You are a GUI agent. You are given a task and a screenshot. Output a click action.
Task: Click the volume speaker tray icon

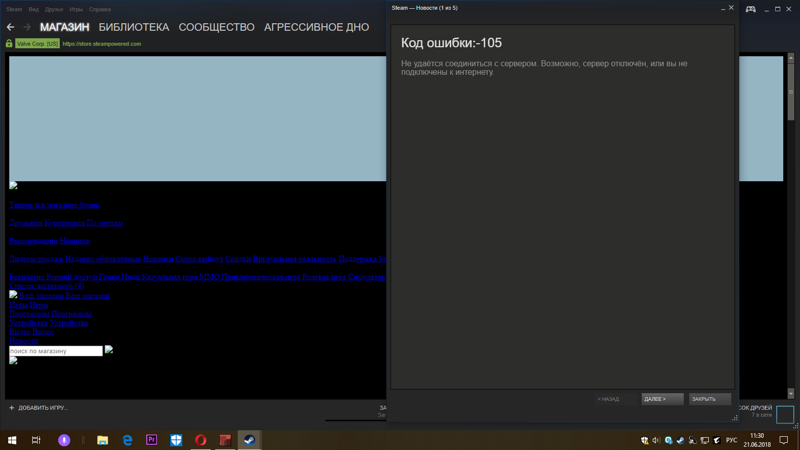click(x=656, y=440)
